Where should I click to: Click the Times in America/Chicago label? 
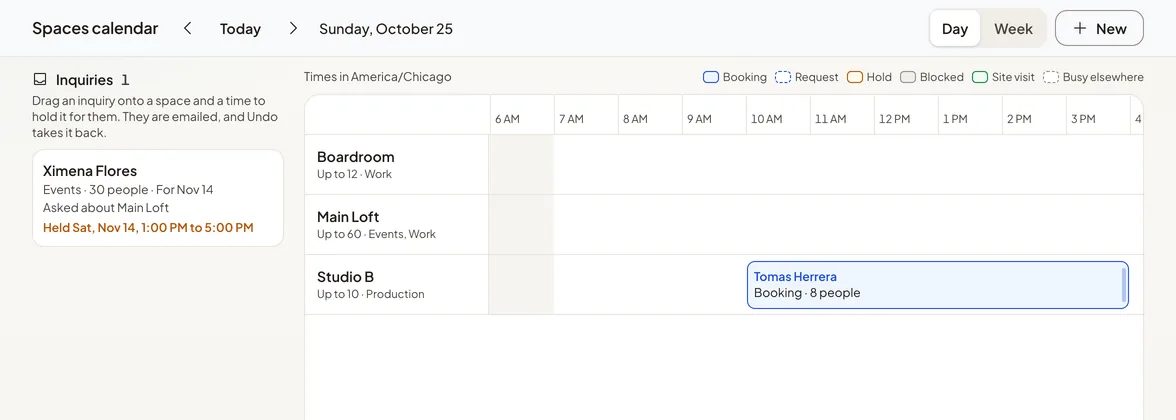[378, 76]
